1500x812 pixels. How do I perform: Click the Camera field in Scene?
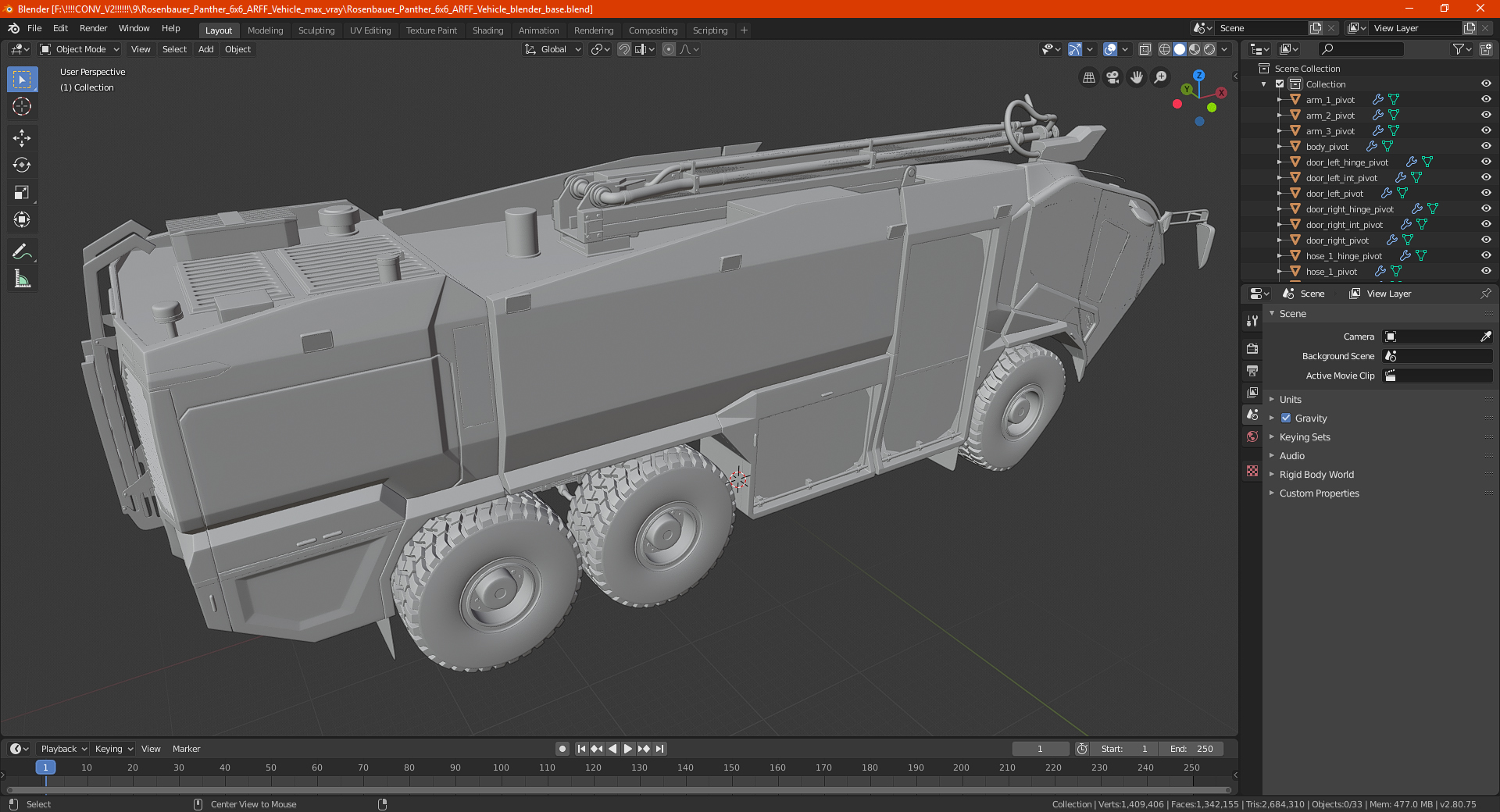1437,337
